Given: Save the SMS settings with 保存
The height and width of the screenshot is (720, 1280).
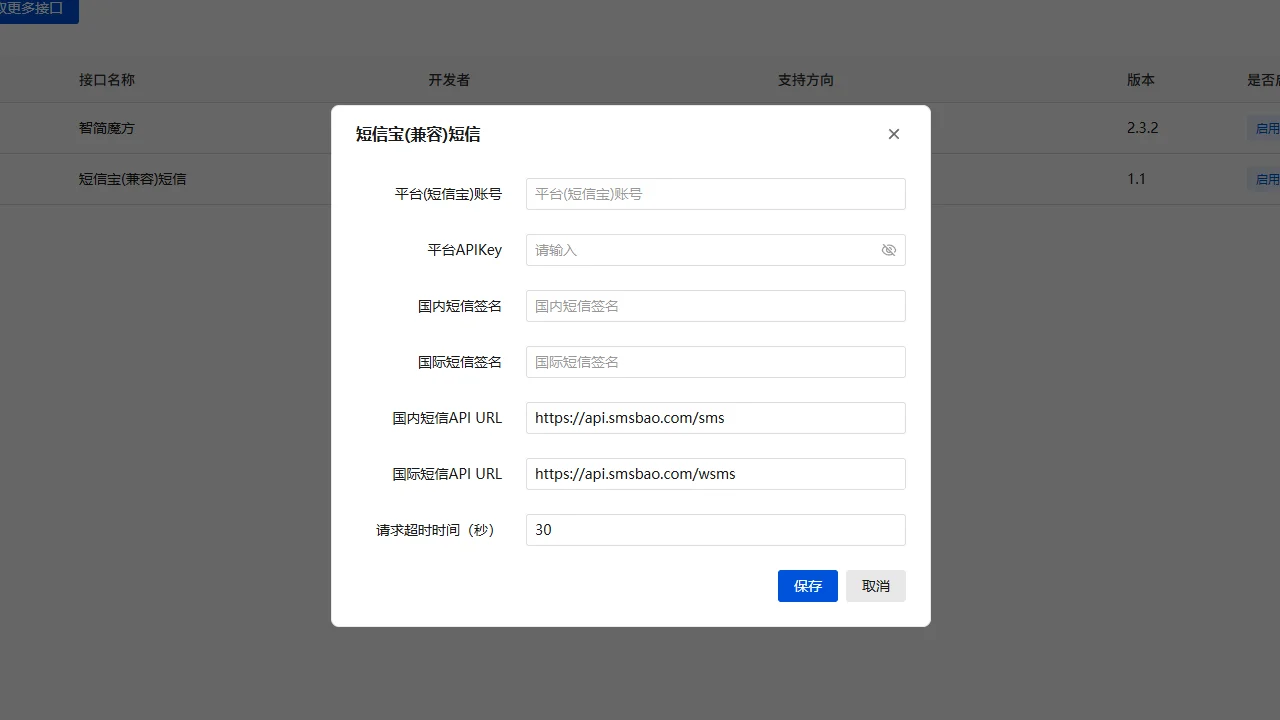Looking at the screenshot, I should (x=808, y=586).
